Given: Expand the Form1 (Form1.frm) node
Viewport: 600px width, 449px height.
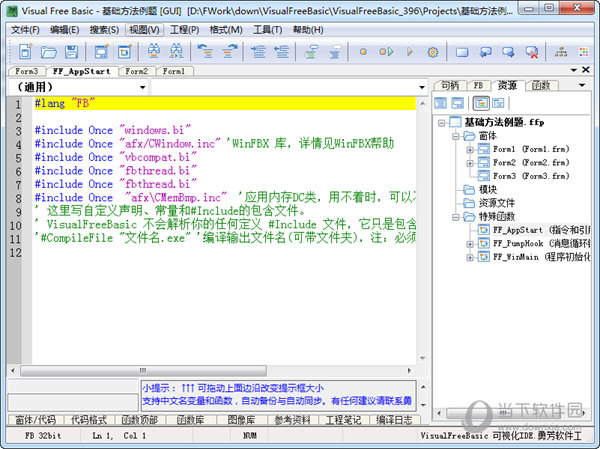Looking at the screenshot, I should pos(470,150).
